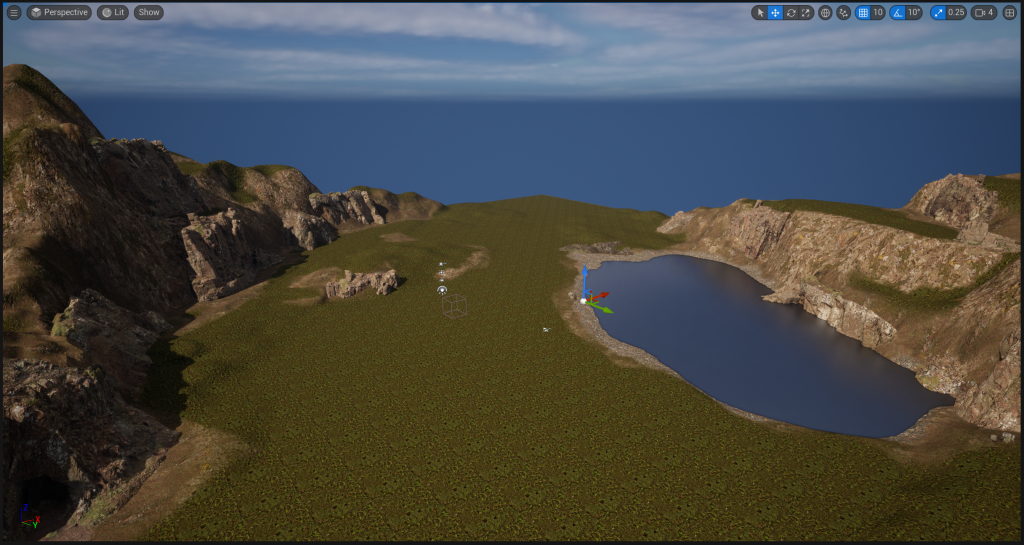
Task: Click the 10° rotation snap value
Action: (914, 13)
